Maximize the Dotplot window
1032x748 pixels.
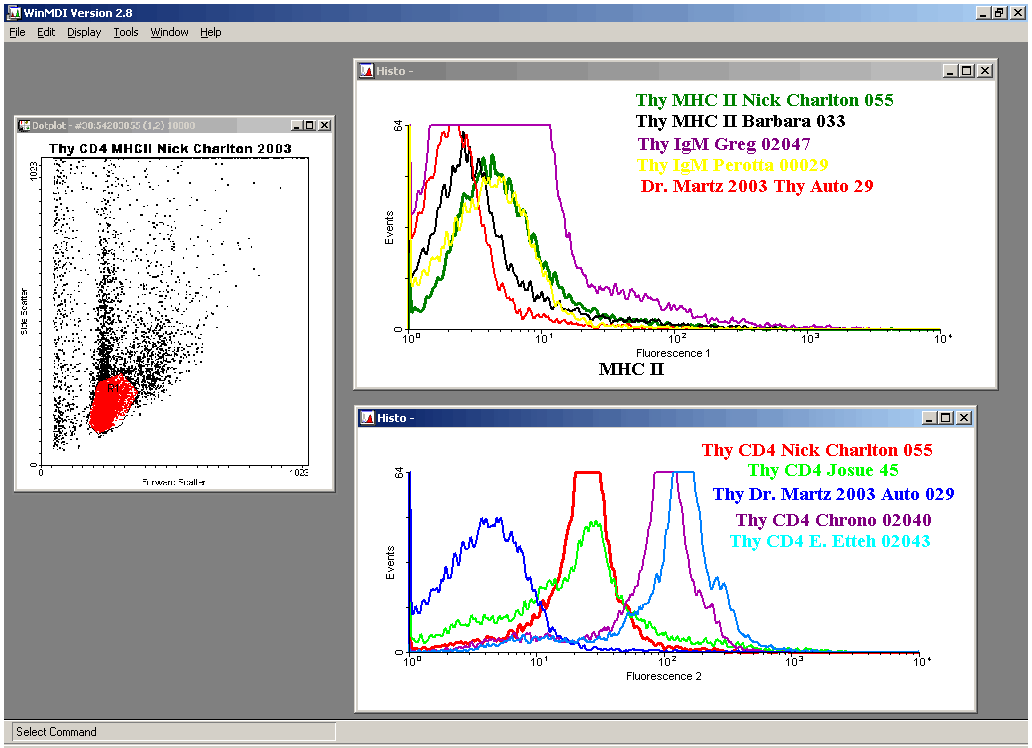point(310,125)
